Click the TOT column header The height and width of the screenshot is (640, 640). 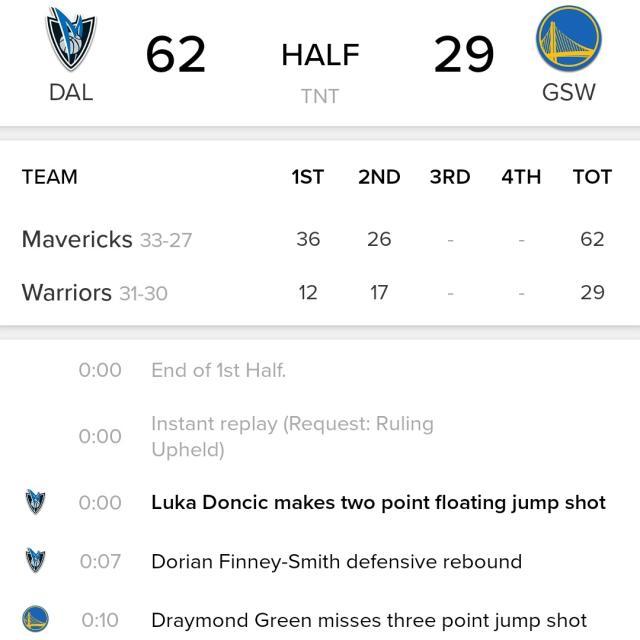click(x=592, y=177)
